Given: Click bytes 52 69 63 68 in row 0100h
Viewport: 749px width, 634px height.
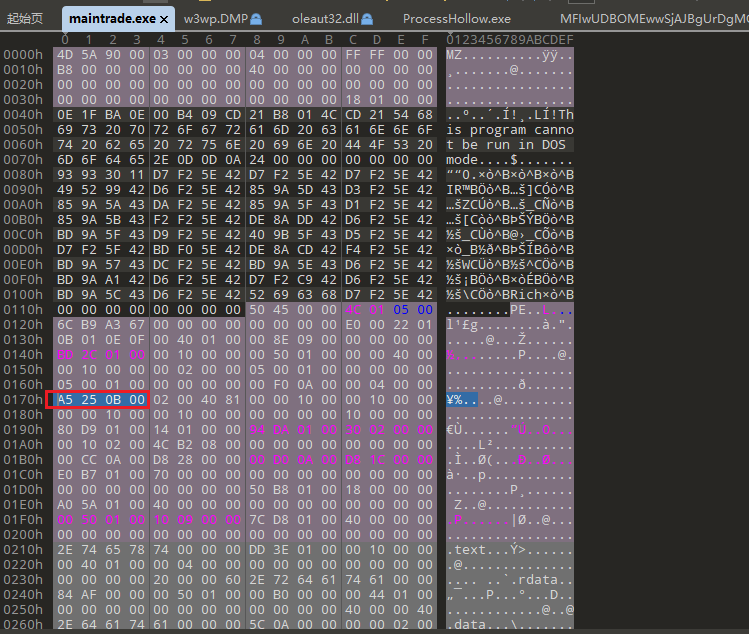Looking at the screenshot, I should pos(293,295).
